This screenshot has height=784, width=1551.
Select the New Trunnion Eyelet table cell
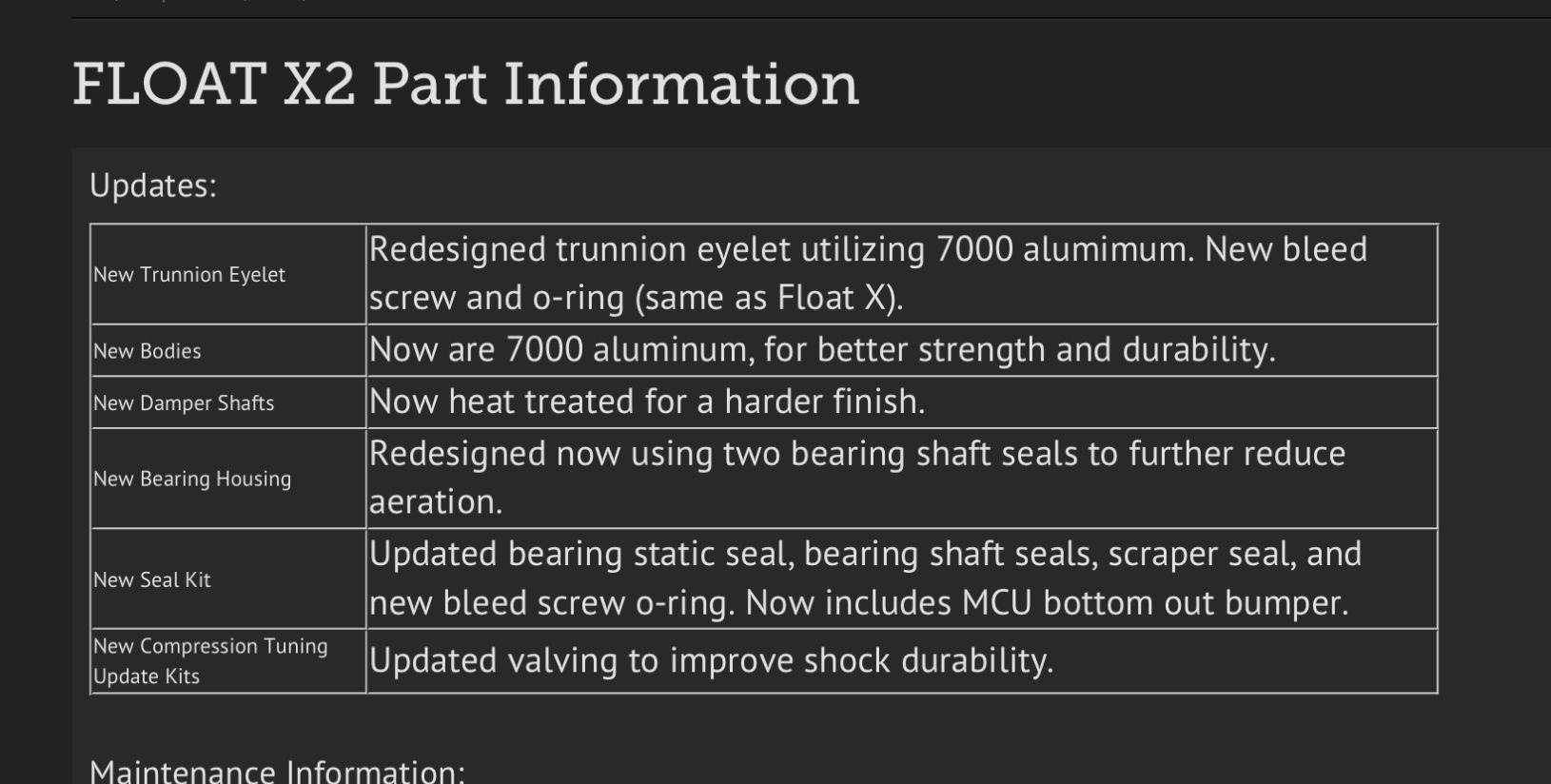coord(189,275)
